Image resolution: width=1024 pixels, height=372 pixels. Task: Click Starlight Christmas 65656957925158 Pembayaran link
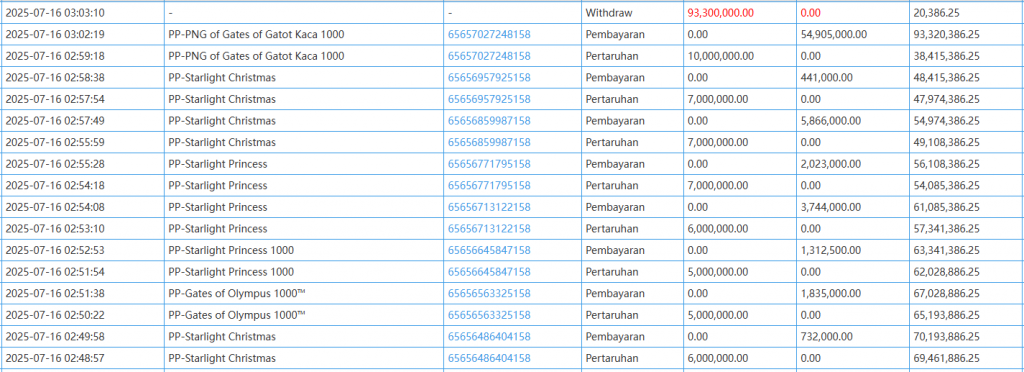coord(489,78)
